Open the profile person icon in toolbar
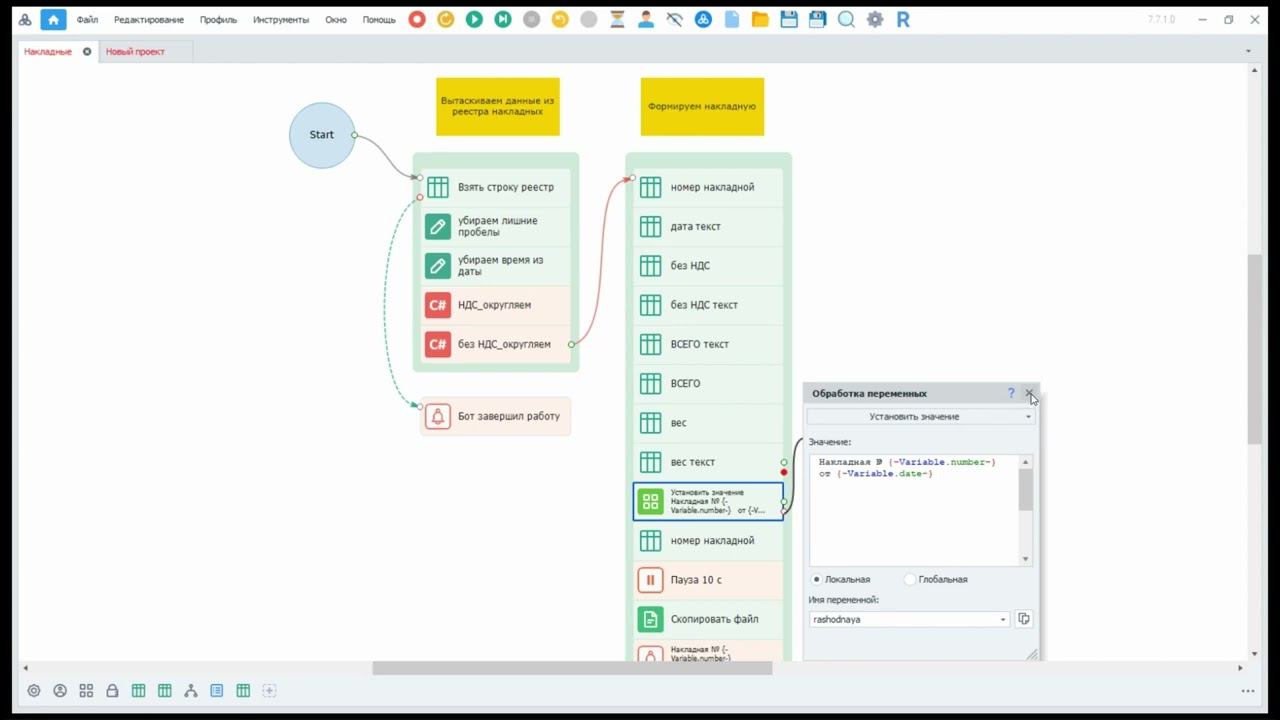The width and height of the screenshot is (1280, 720). 646,19
